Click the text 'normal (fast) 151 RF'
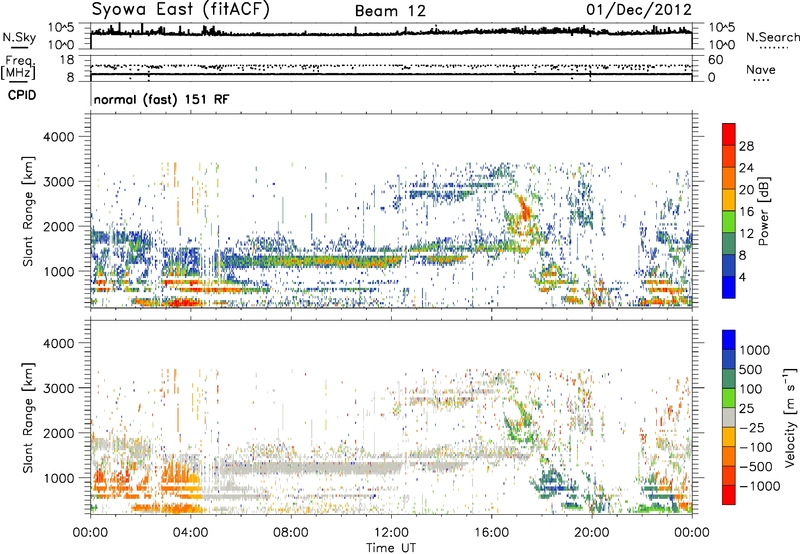Viewport: 800px width, 554px height. [x=162, y=99]
